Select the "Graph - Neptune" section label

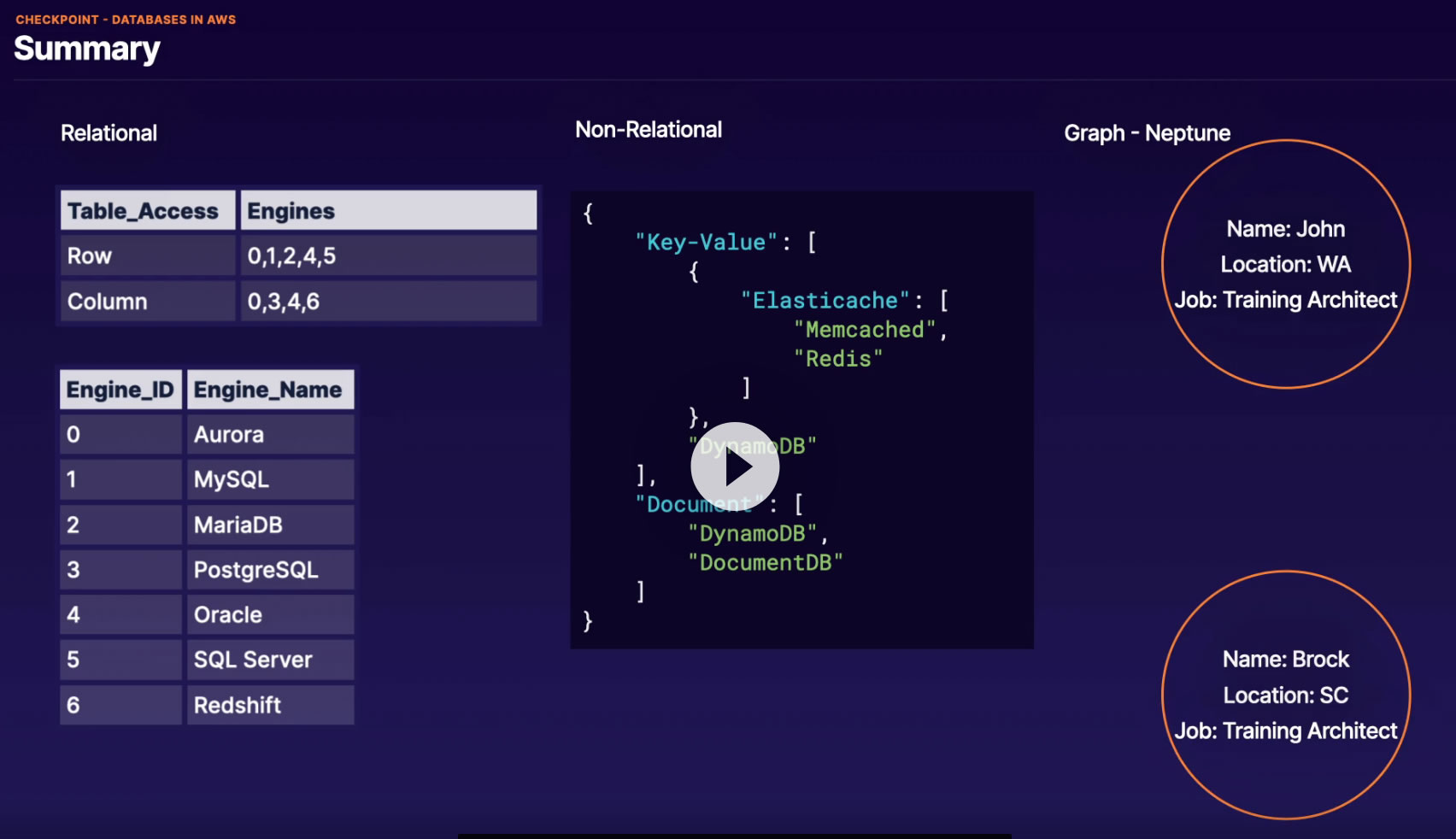pos(1147,133)
